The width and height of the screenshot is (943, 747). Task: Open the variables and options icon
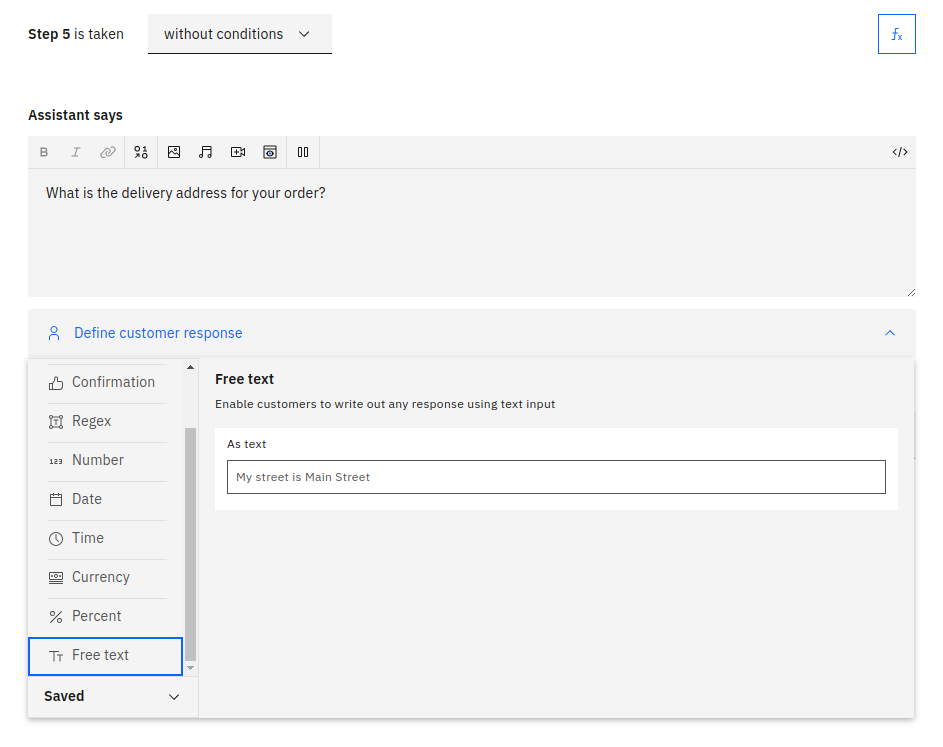(141, 152)
